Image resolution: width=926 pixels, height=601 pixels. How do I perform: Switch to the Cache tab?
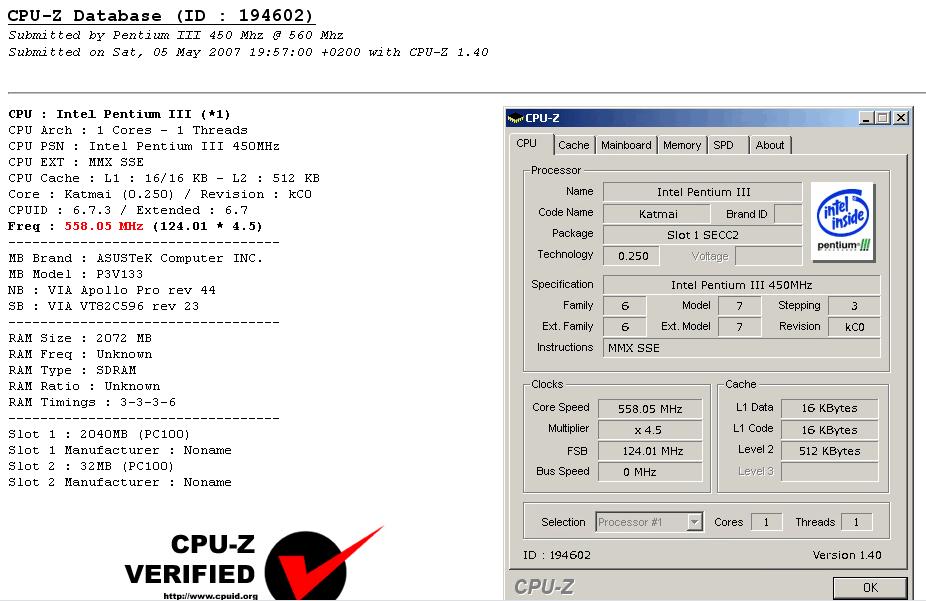tap(573, 145)
